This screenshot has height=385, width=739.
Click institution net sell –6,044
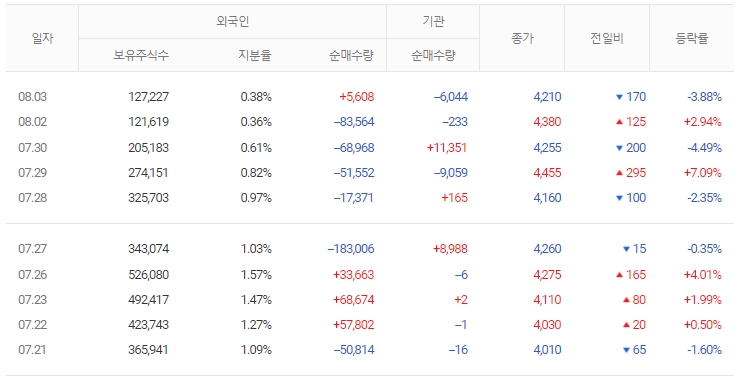[x=451, y=97]
